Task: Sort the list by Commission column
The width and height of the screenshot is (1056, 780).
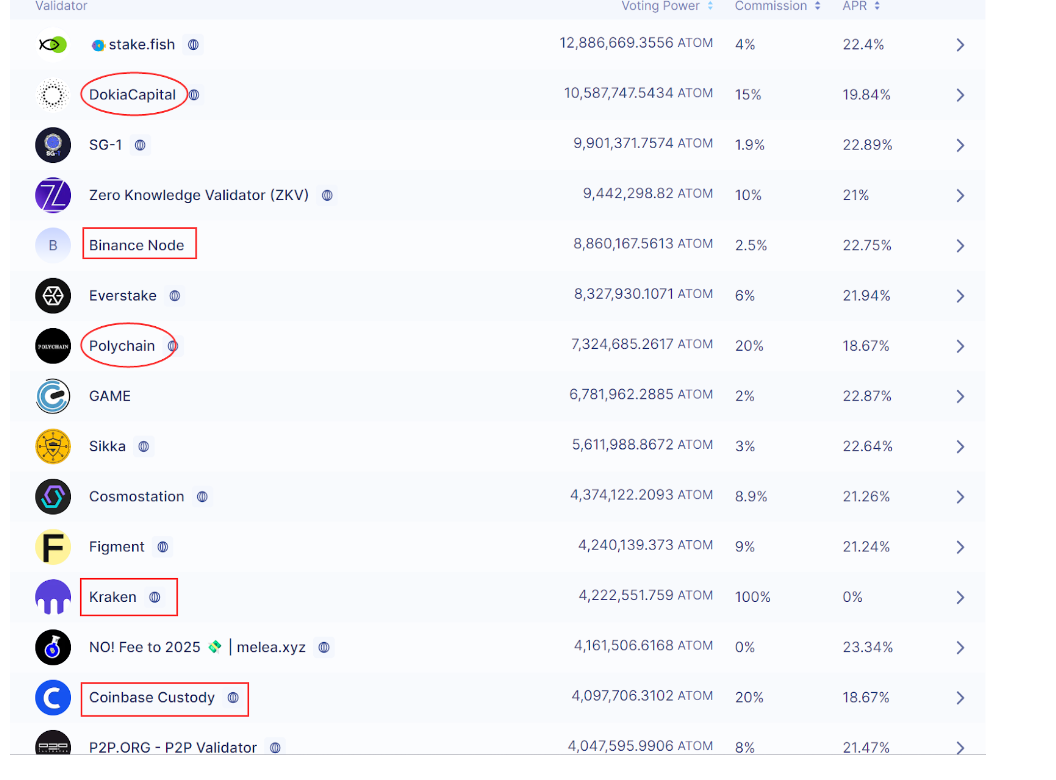Action: click(777, 6)
